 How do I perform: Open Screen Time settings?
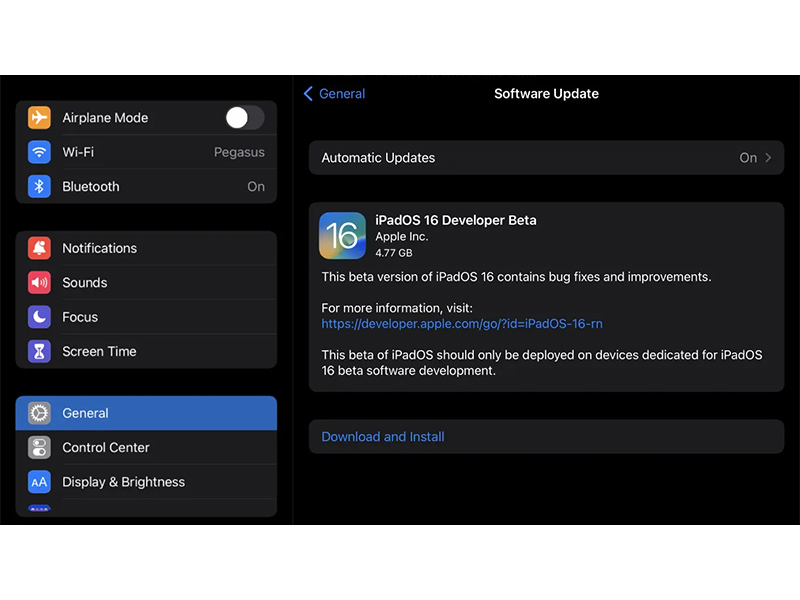click(x=146, y=351)
